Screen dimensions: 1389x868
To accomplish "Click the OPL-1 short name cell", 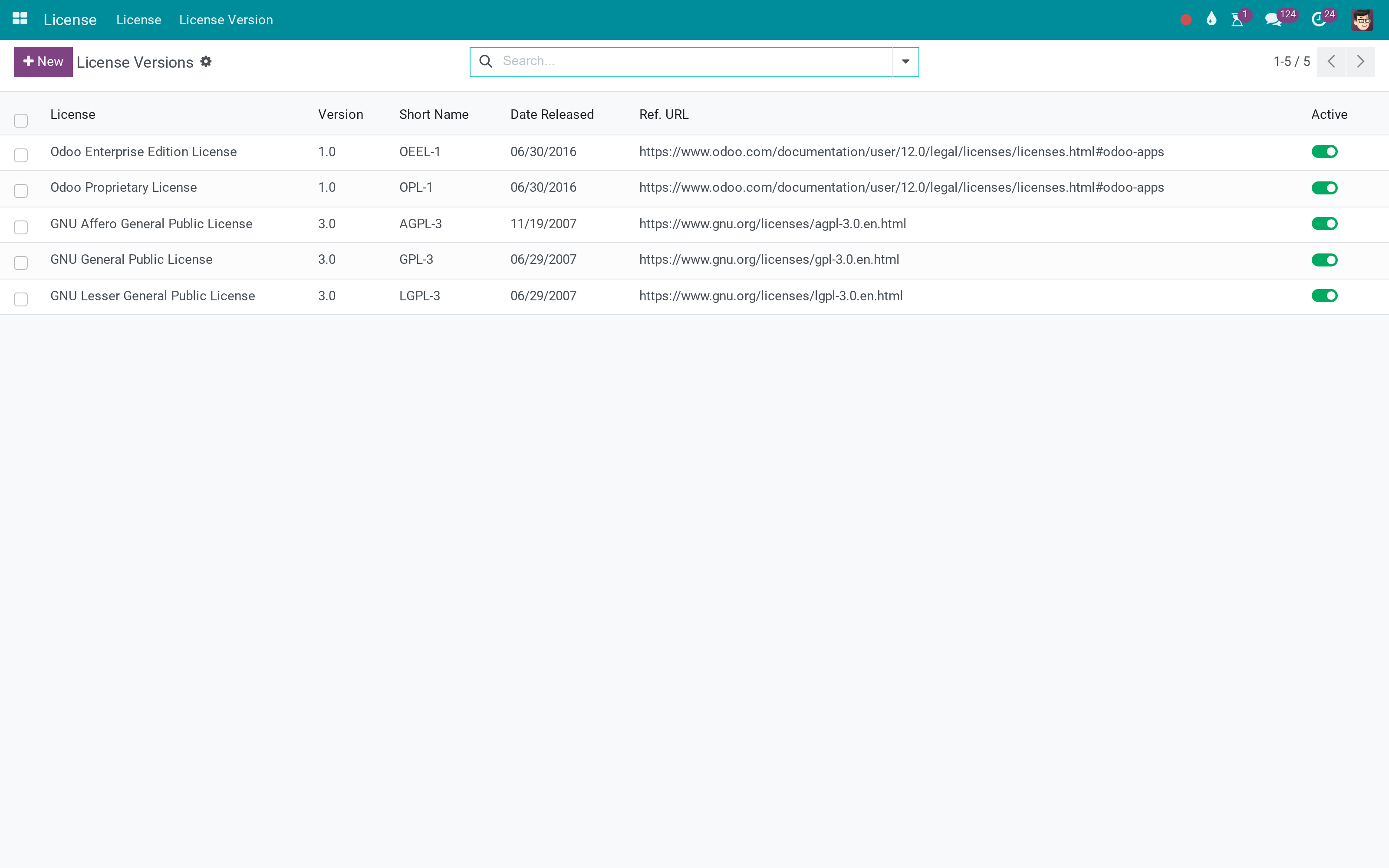I will coord(416,187).
